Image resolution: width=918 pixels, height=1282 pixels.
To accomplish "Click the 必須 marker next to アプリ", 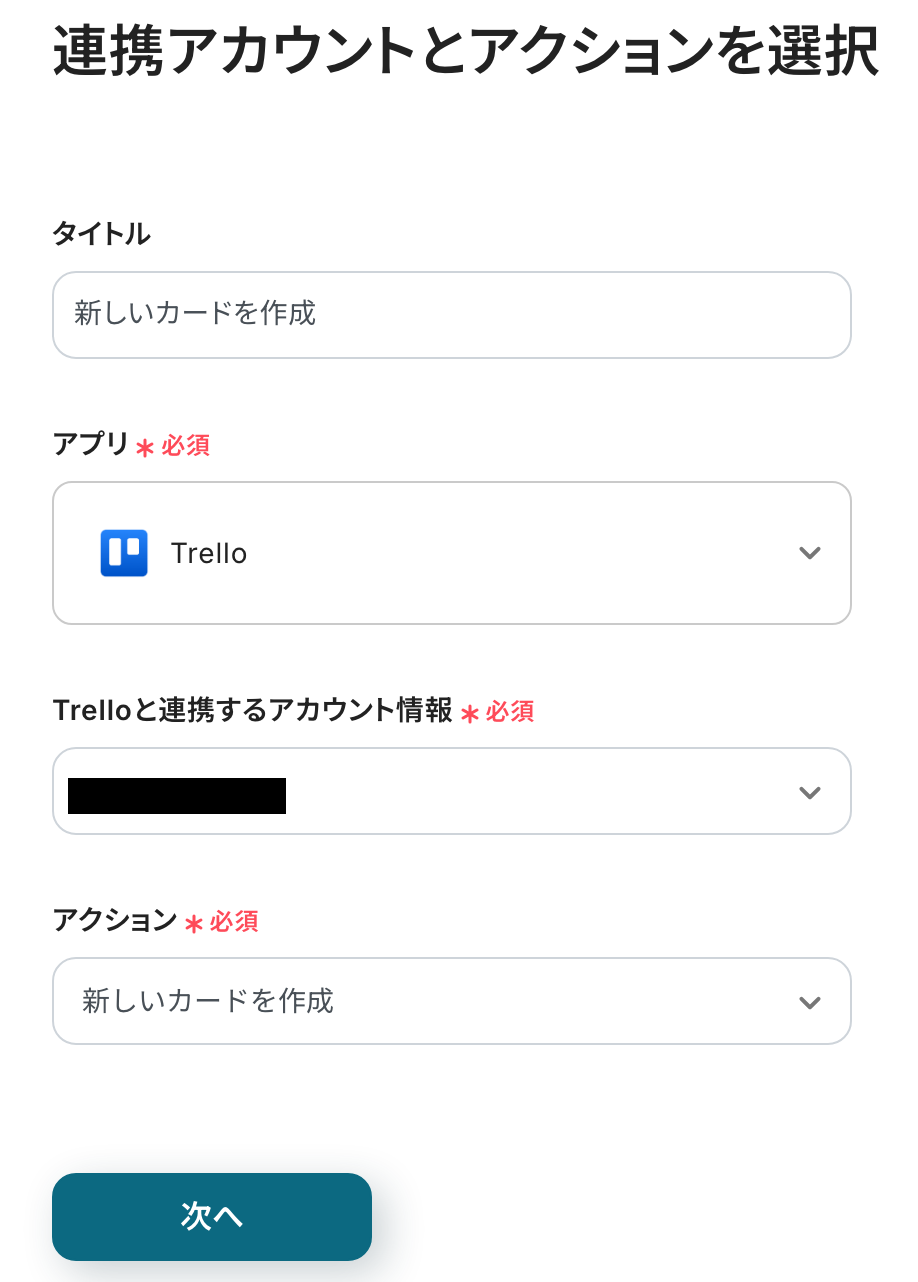I will click(x=185, y=445).
